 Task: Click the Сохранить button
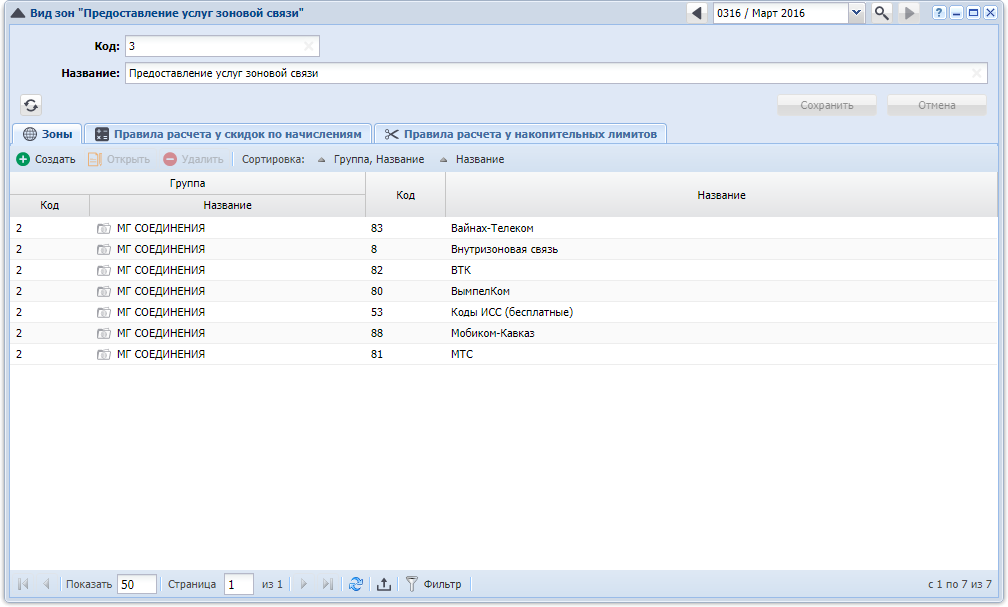pyautogui.click(x=827, y=105)
